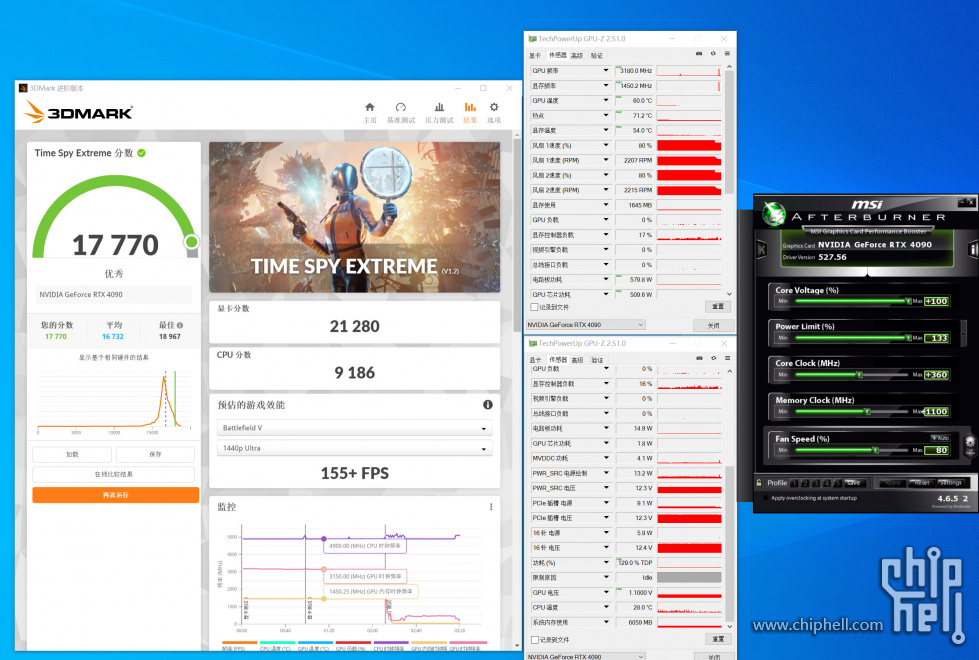Open the 基准测试 benchmarks icon in 3DMark

[401, 107]
